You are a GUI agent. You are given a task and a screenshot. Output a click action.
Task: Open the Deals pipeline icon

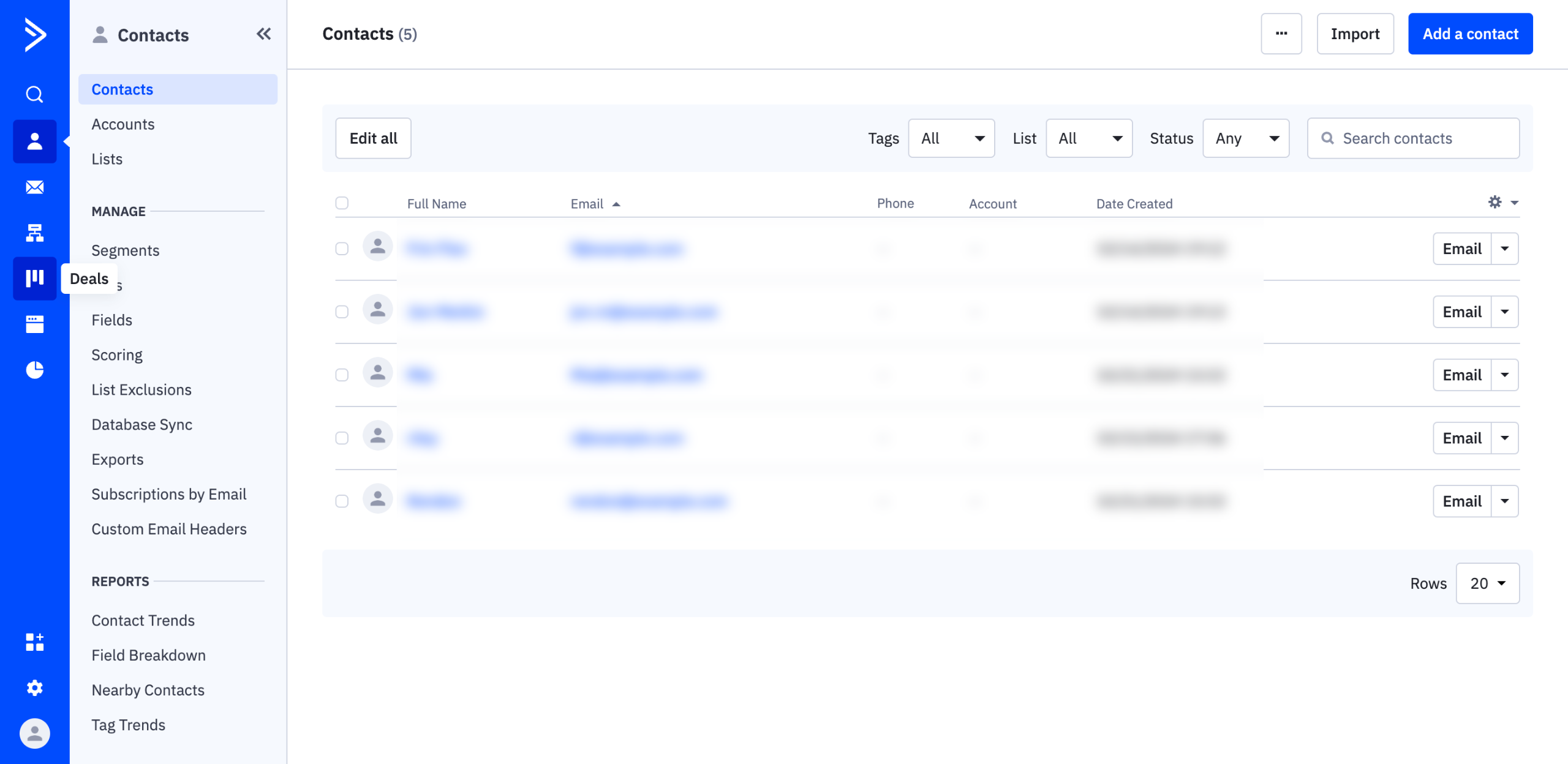tap(34, 279)
